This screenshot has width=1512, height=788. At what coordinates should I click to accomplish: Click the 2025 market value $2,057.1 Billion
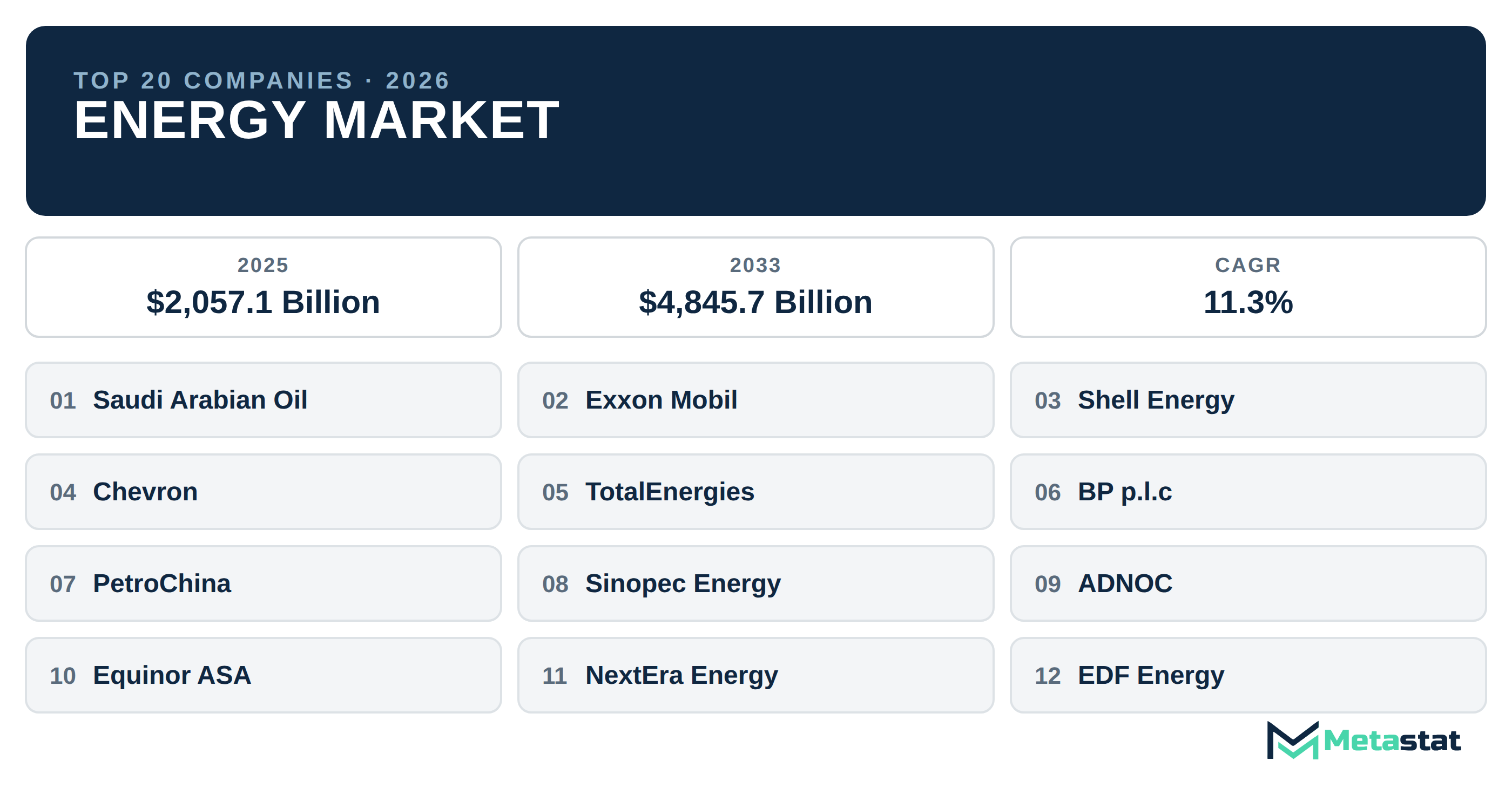(x=263, y=303)
